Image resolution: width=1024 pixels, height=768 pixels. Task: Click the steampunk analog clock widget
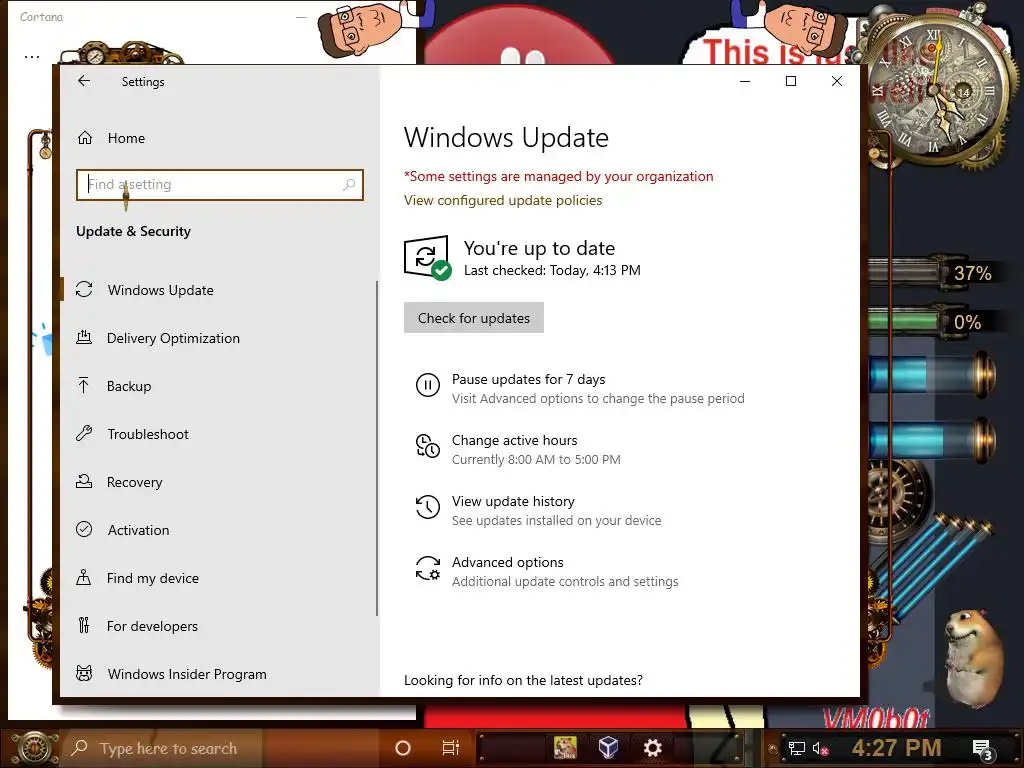(x=936, y=88)
